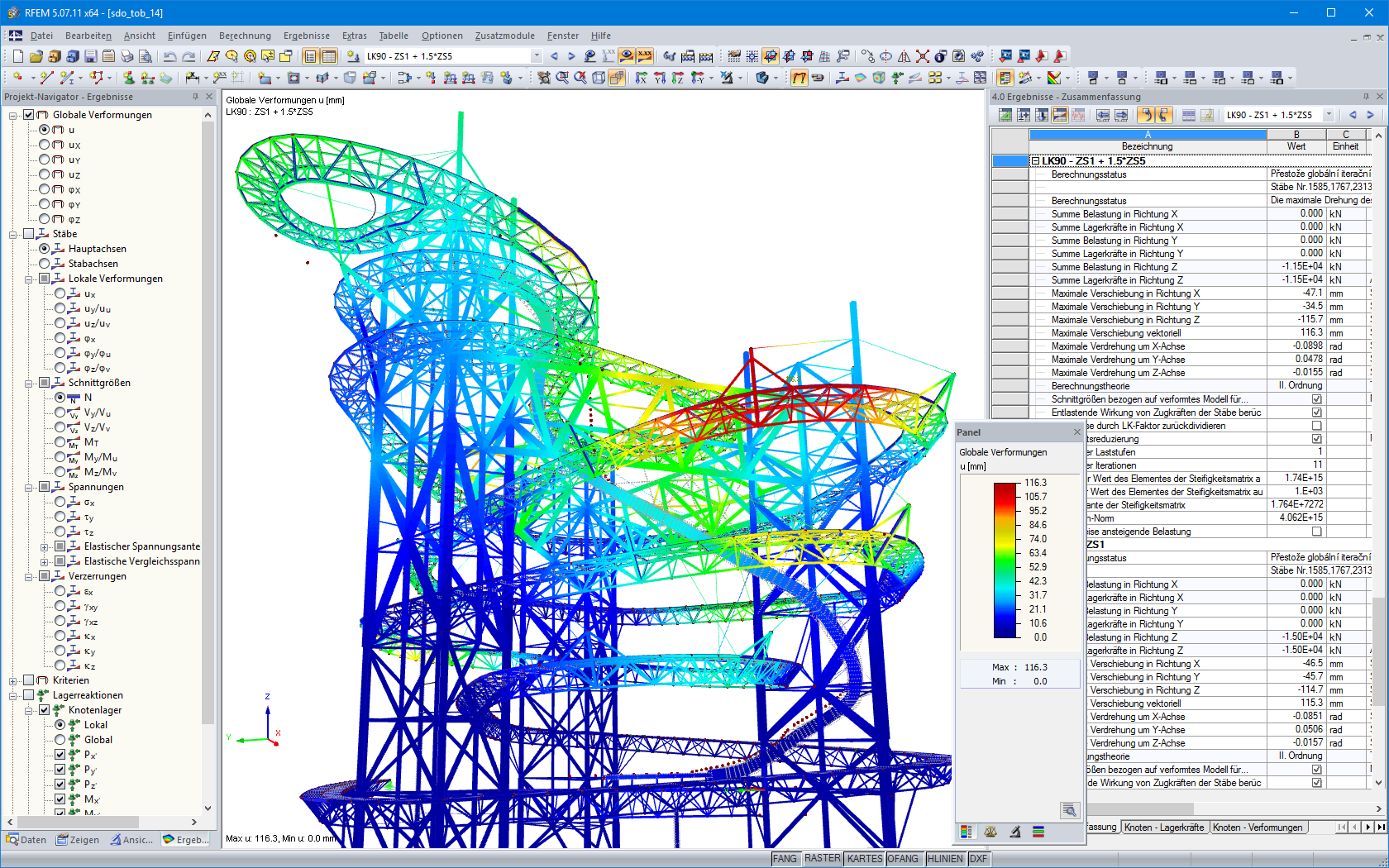Click the PDF export icon on the toolbar
Image resolution: width=1389 pixels, height=868 pixels.
tap(1059, 56)
